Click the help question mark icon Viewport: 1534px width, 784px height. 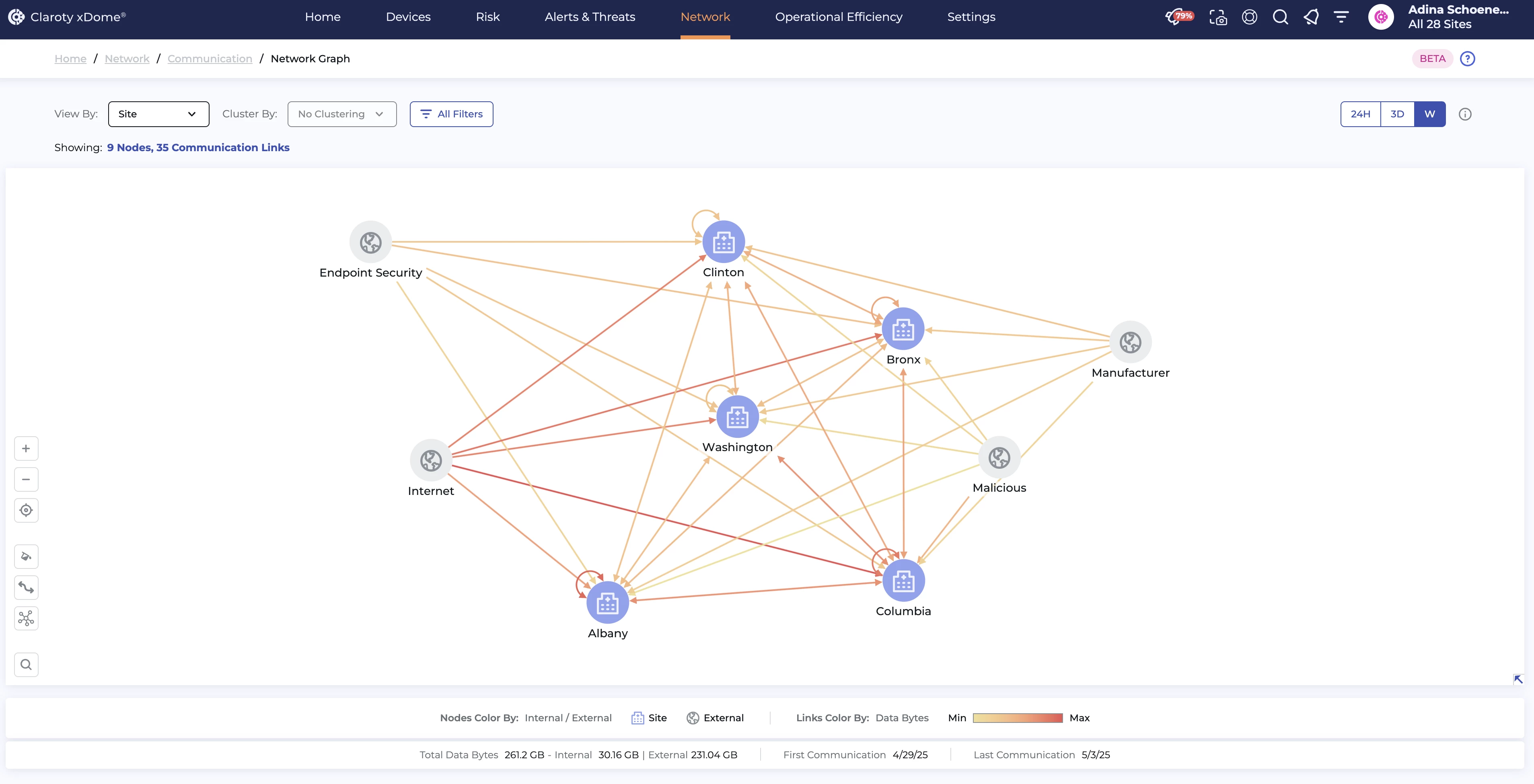[1467, 58]
